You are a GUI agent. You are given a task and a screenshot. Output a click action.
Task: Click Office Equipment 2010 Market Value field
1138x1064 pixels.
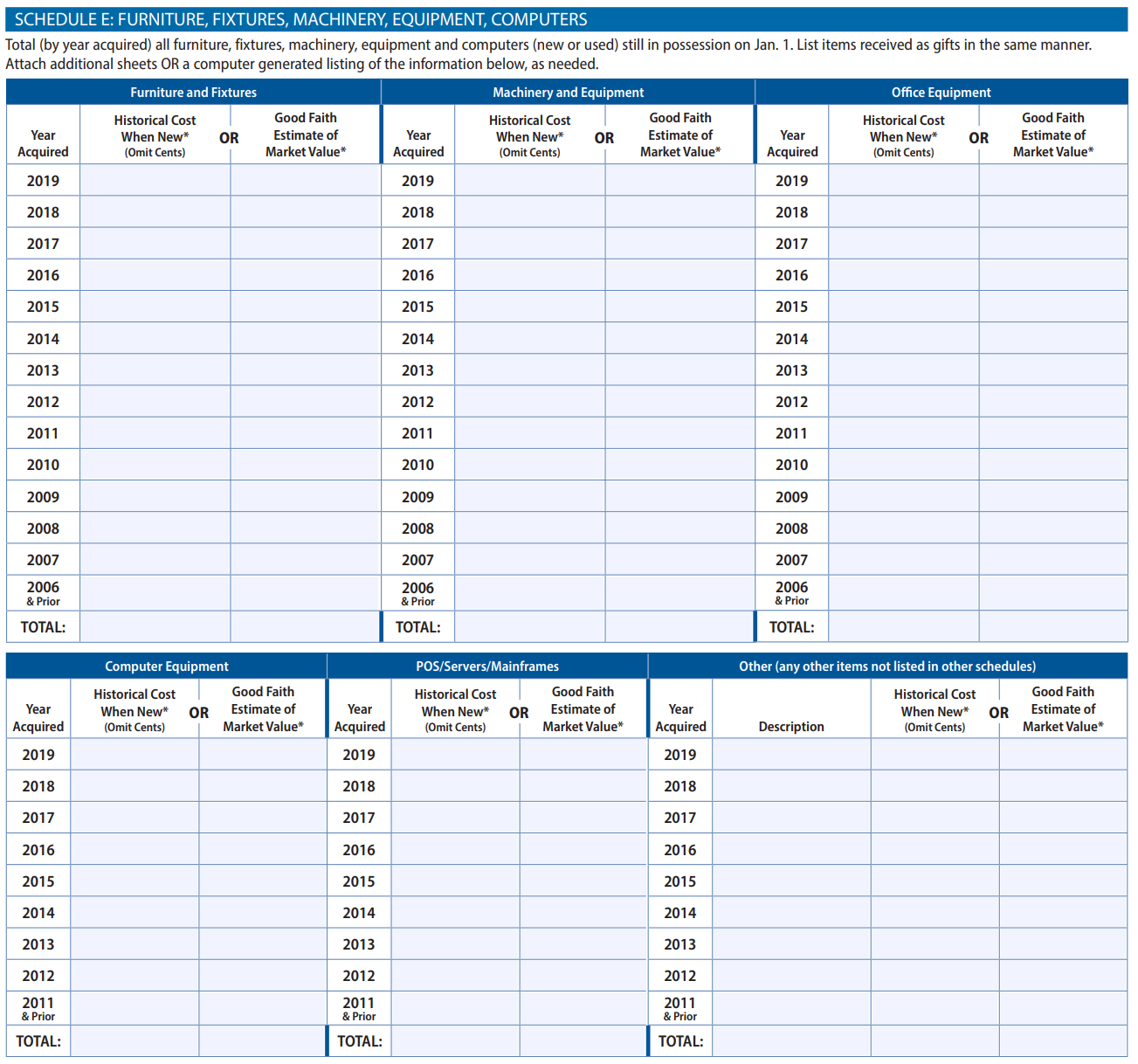coord(1052,465)
